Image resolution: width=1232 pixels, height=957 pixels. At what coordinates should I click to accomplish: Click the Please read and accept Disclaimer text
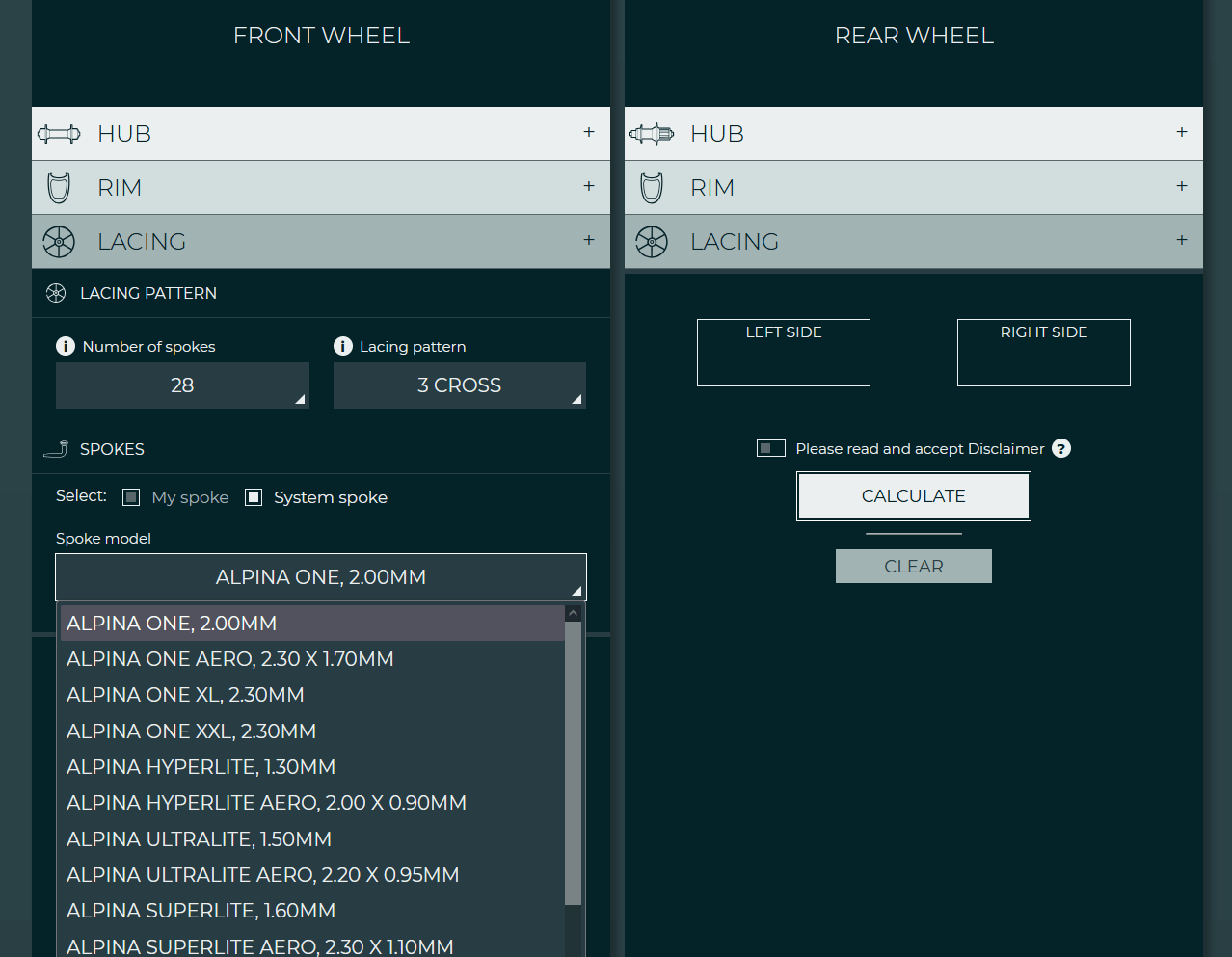click(x=920, y=449)
